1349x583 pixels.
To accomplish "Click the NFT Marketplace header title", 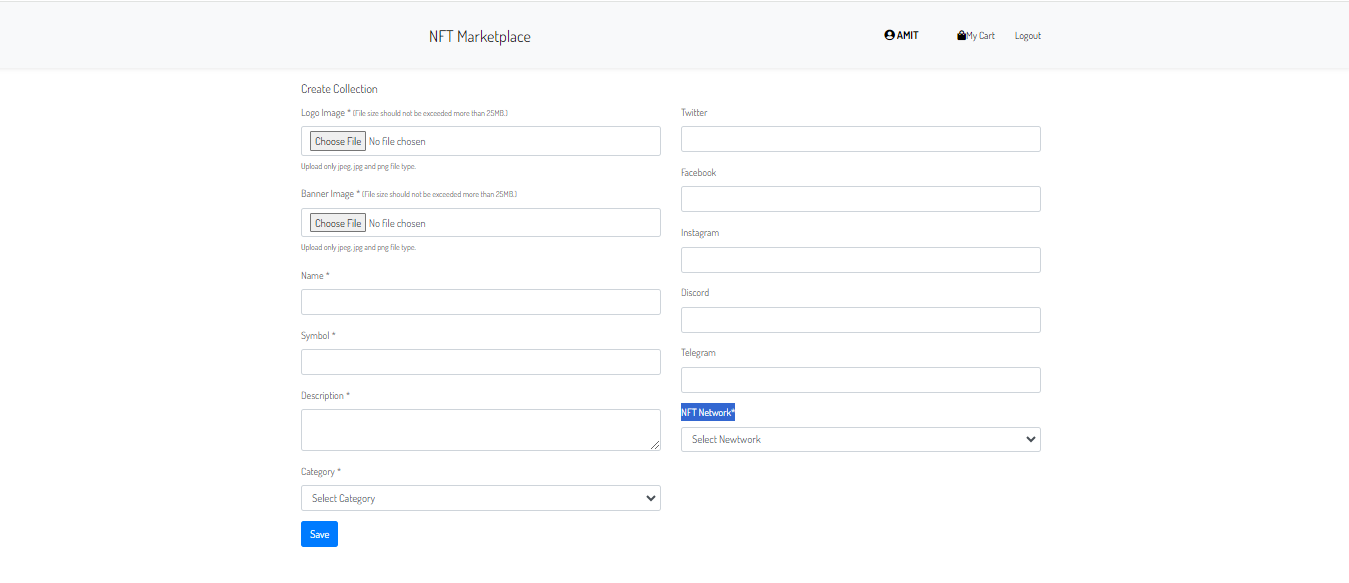I will coord(478,35).
